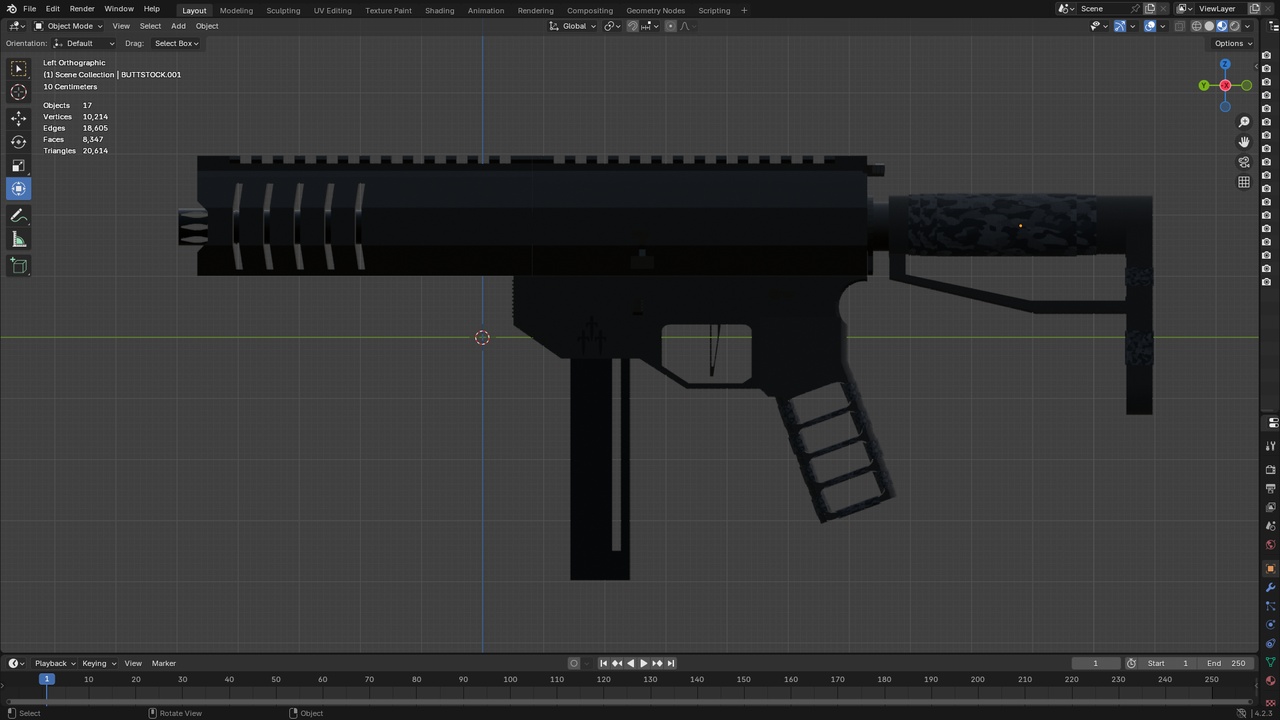Click the Blender logo menu
Viewport: 1280px width, 720px height.
pyautogui.click(x=11, y=9)
